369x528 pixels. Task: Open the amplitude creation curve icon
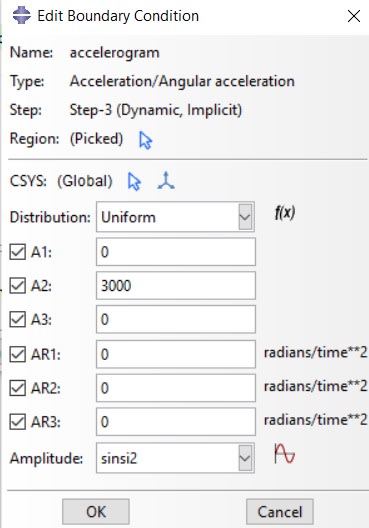click(284, 453)
